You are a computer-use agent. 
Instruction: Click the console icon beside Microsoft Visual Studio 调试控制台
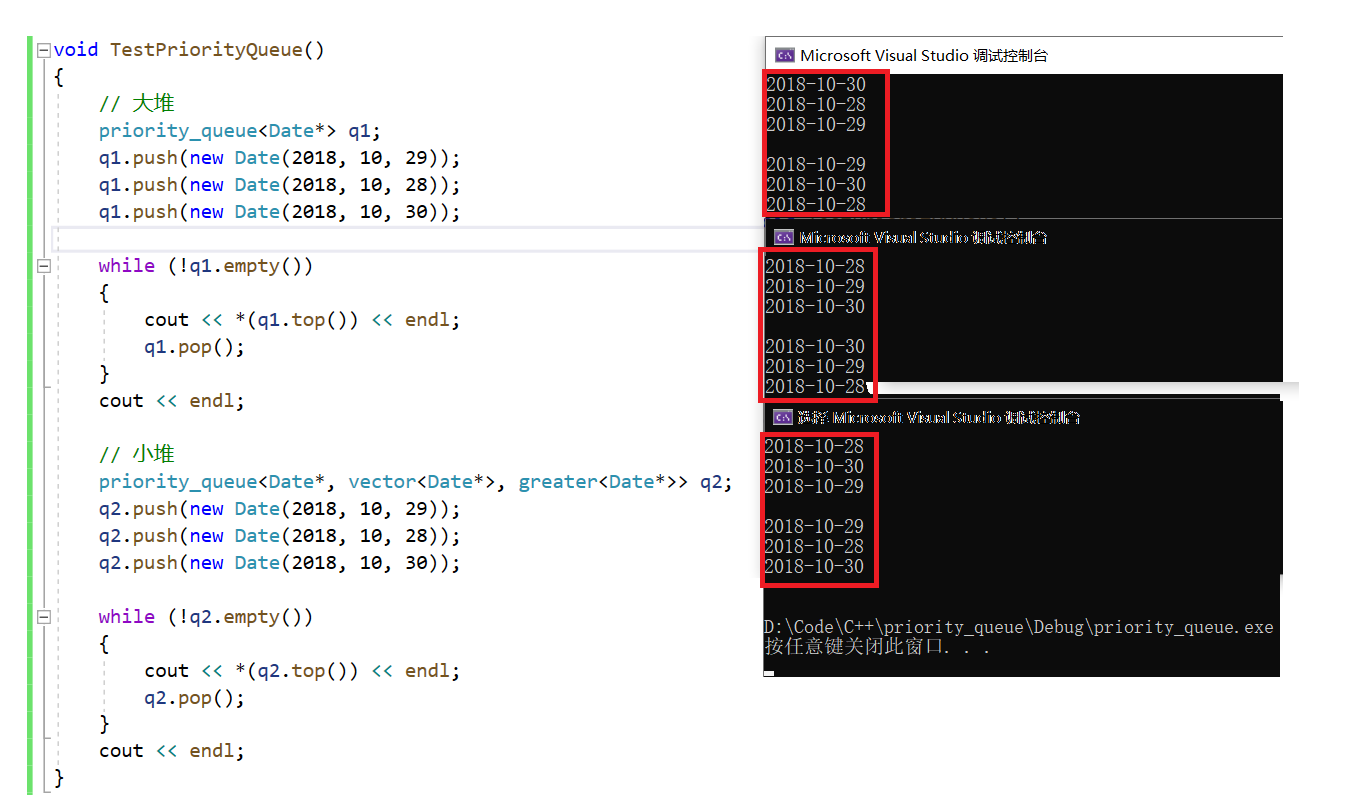(785, 55)
